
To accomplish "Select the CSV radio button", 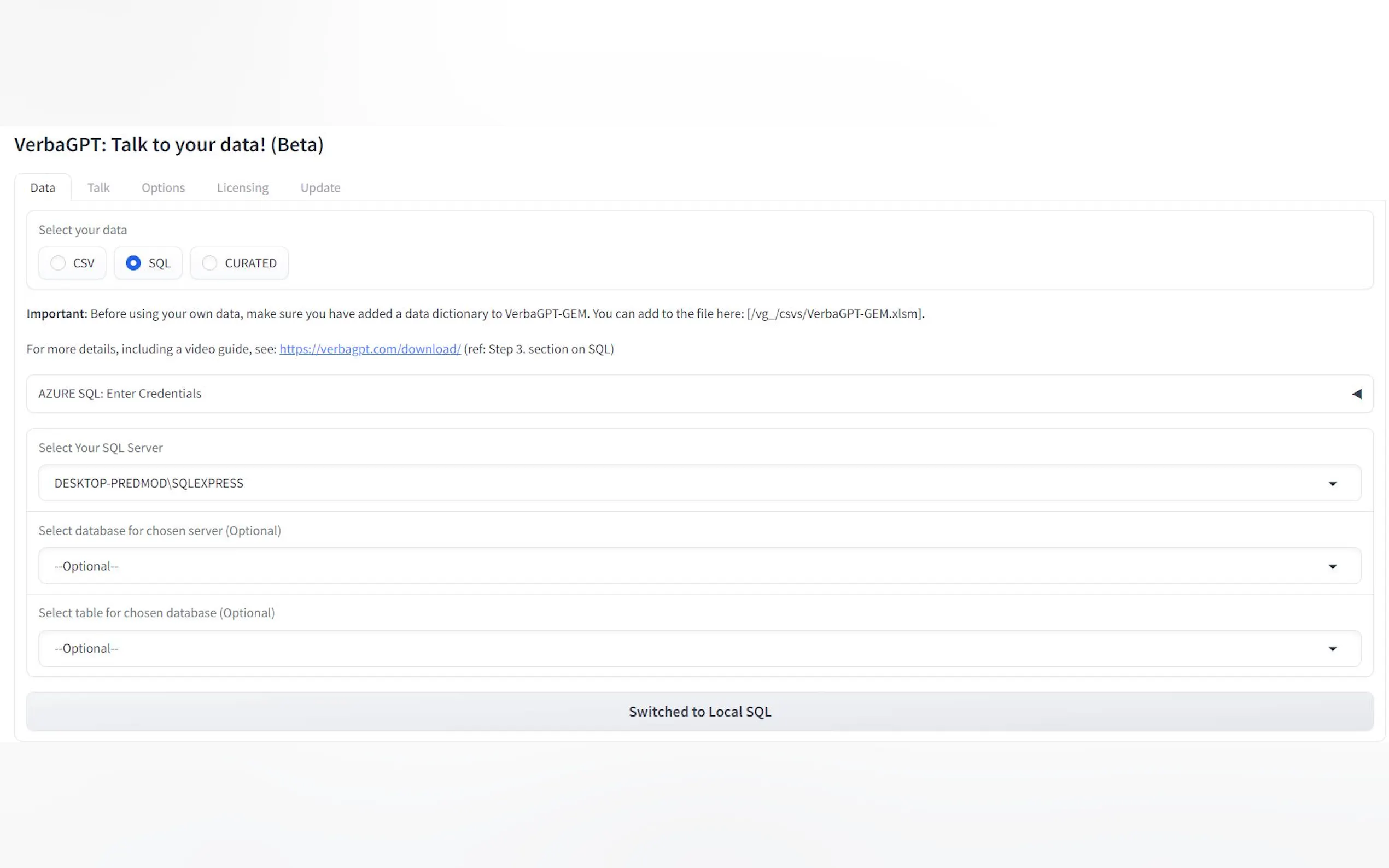I will click(x=58, y=263).
